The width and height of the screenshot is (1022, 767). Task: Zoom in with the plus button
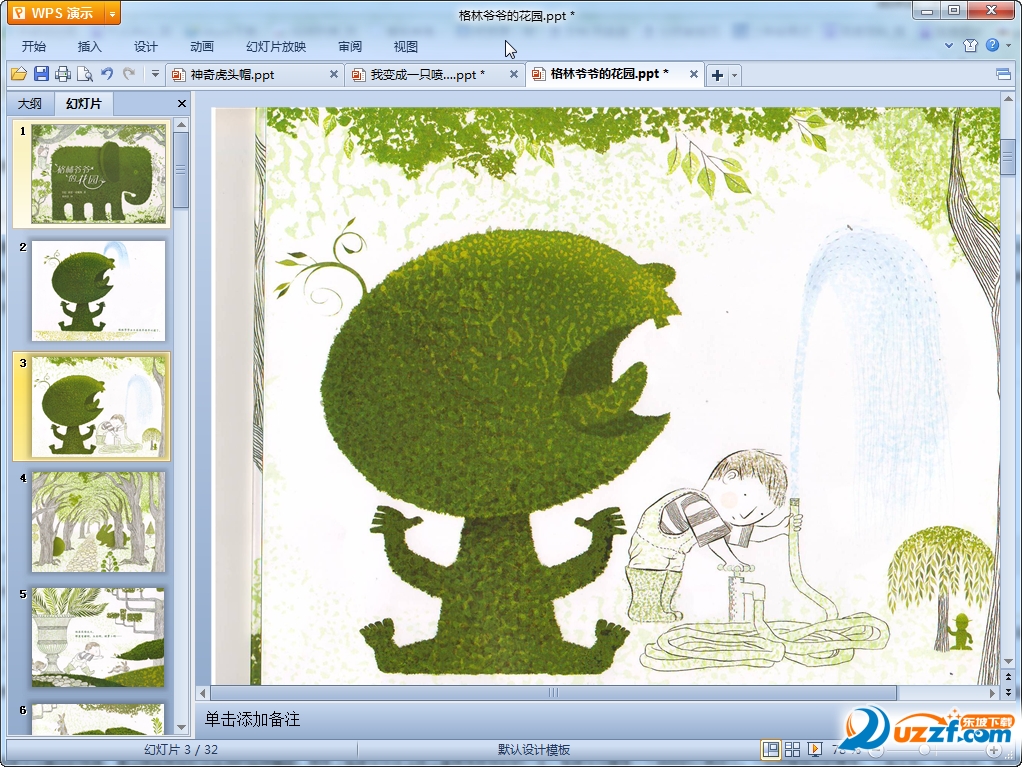(x=993, y=751)
